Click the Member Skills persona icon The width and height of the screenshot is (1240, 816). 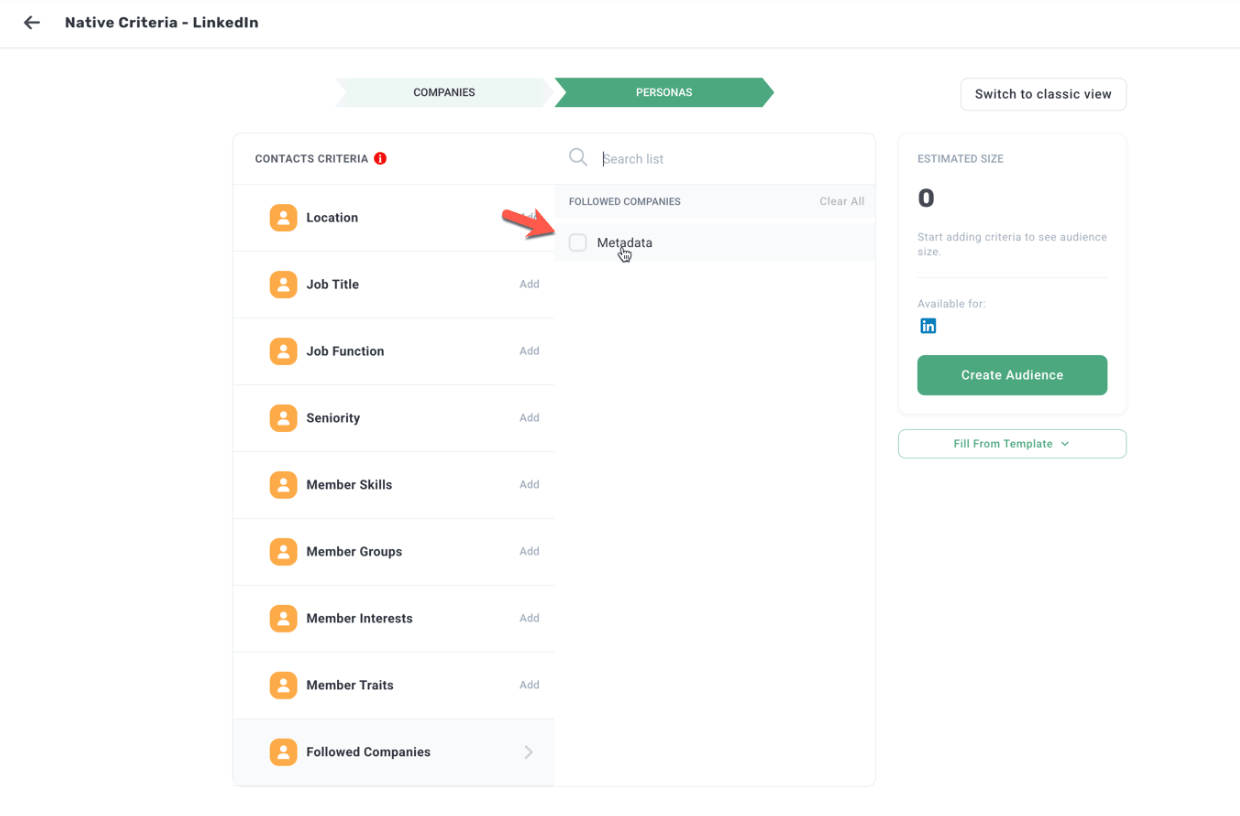point(283,485)
